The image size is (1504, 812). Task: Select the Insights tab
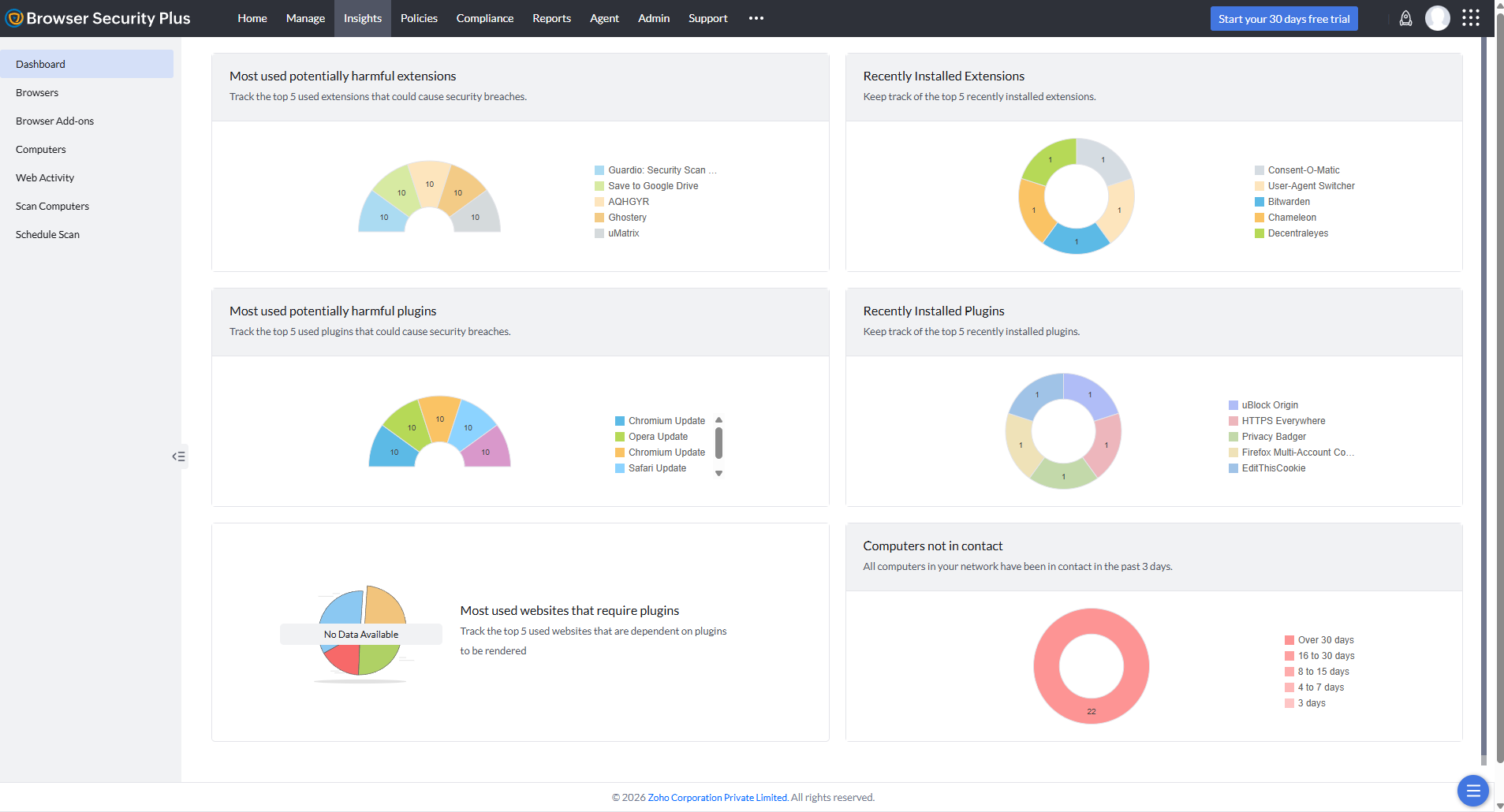click(x=363, y=18)
